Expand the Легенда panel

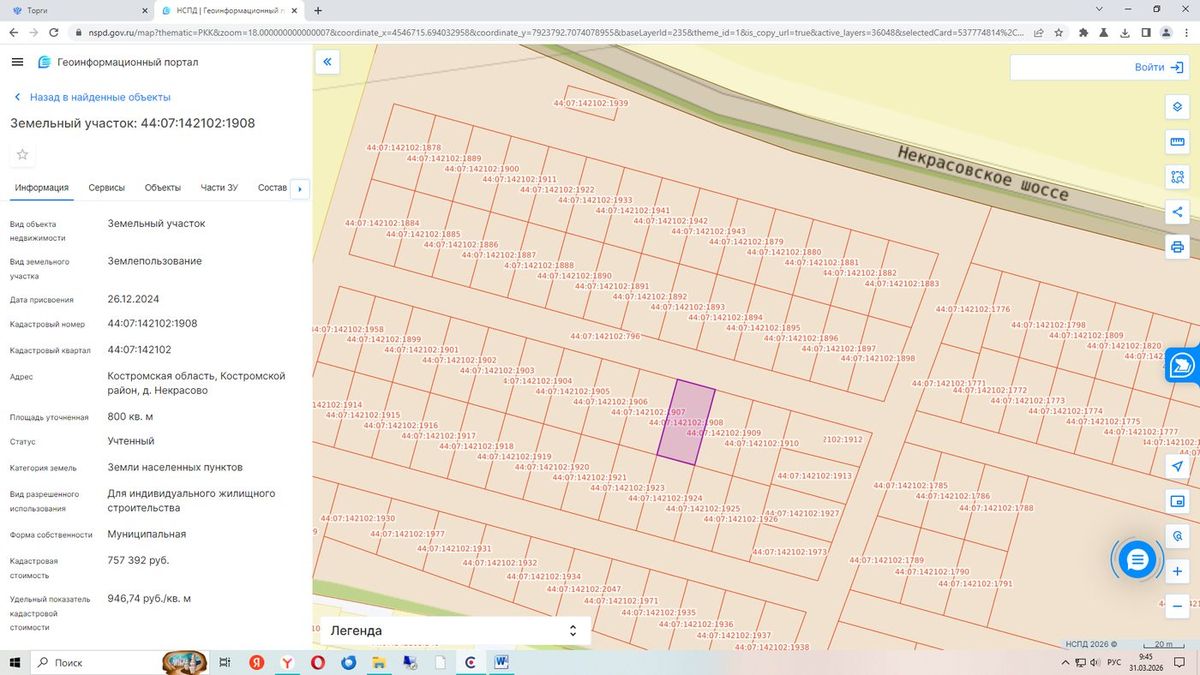coord(452,631)
